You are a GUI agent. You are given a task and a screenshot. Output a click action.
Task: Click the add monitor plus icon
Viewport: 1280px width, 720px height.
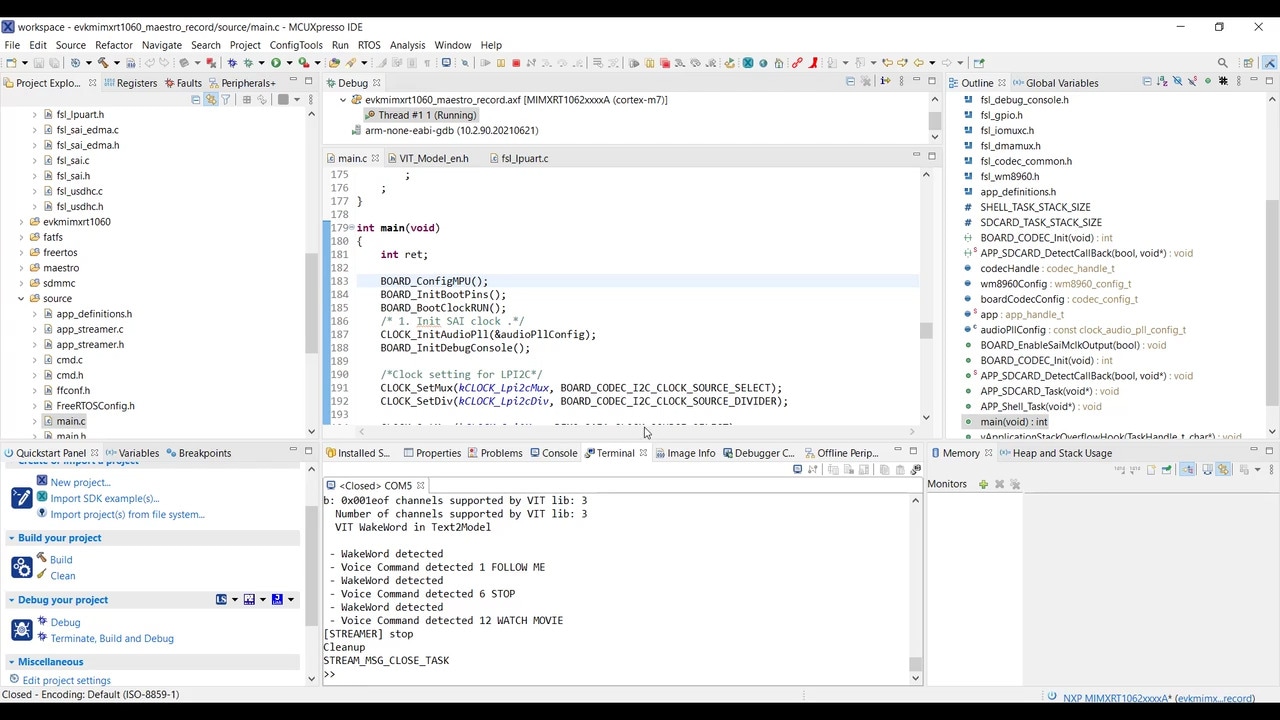click(x=983, y=484)
